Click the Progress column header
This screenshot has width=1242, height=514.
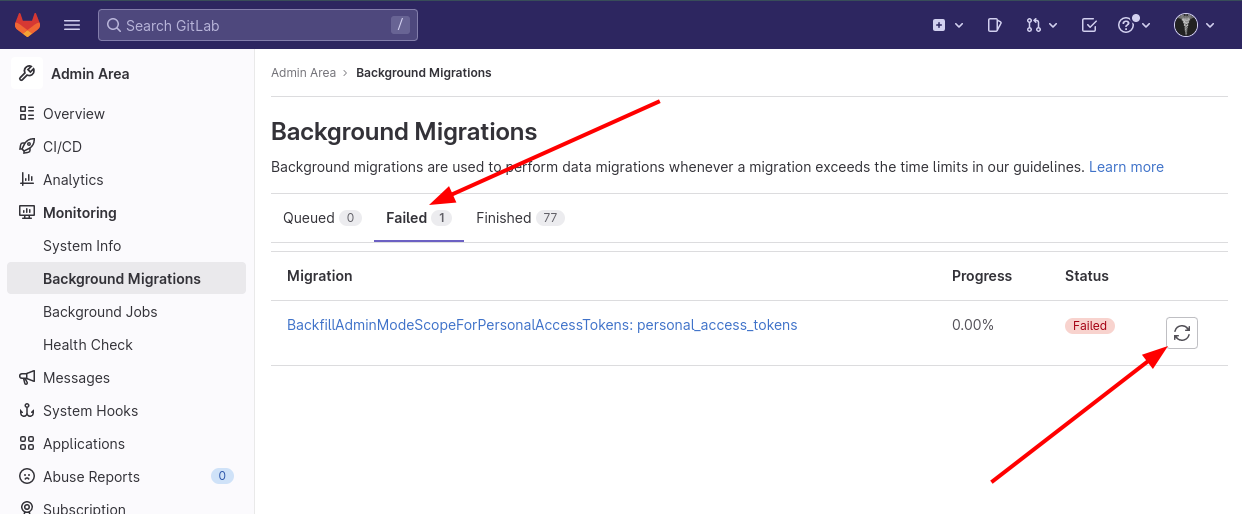click(982, 276)
